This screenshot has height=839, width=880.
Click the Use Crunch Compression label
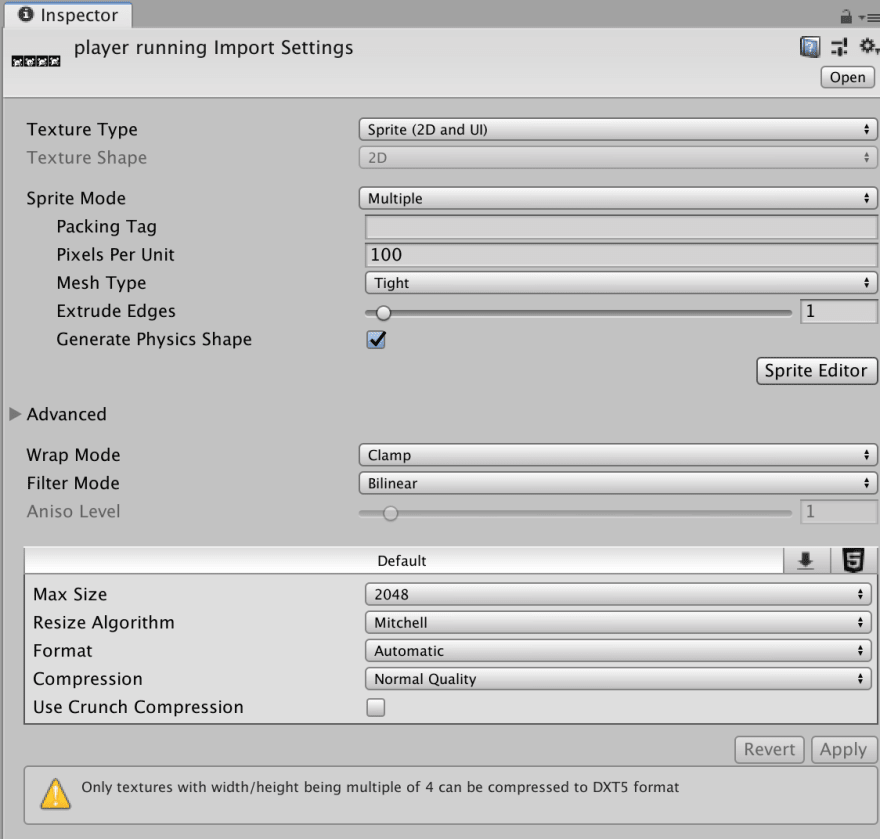[138, 707]
